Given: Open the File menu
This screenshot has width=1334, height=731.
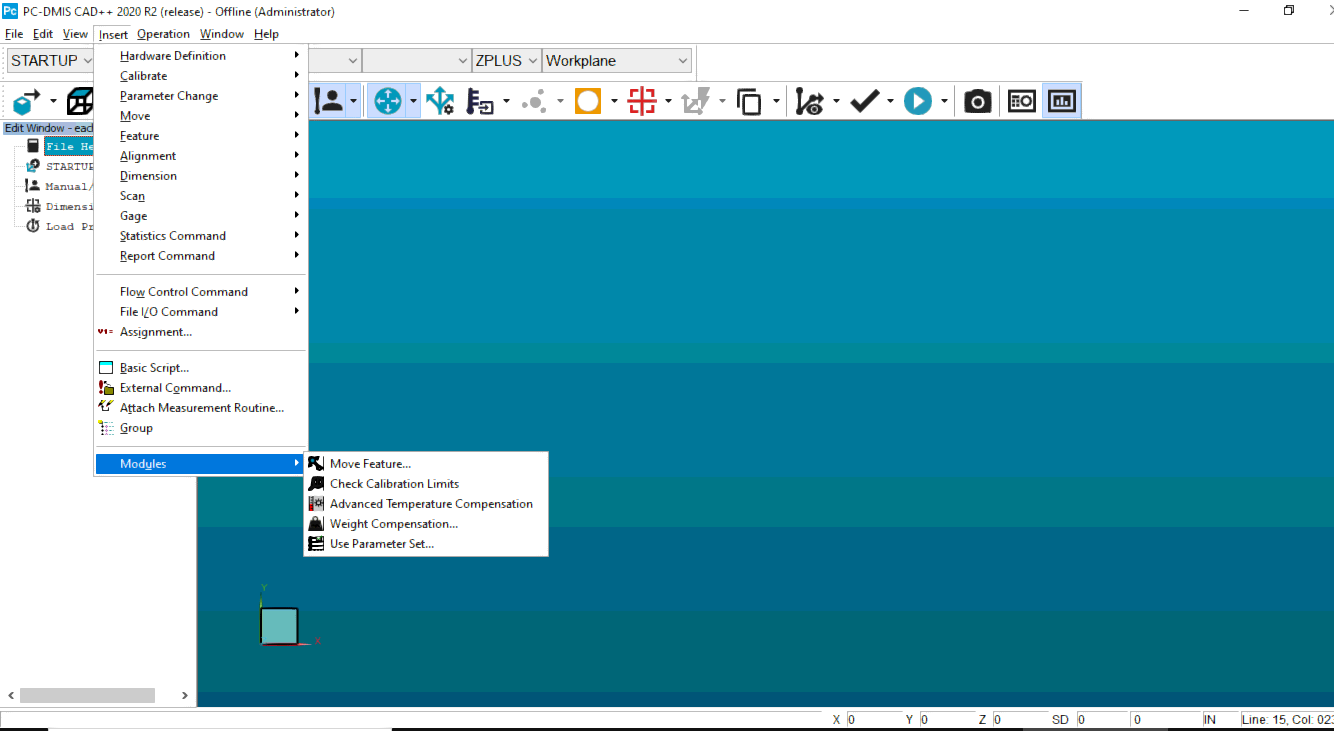Looking at the screenshot, I should pyautogui.click(x=14, y=34).
